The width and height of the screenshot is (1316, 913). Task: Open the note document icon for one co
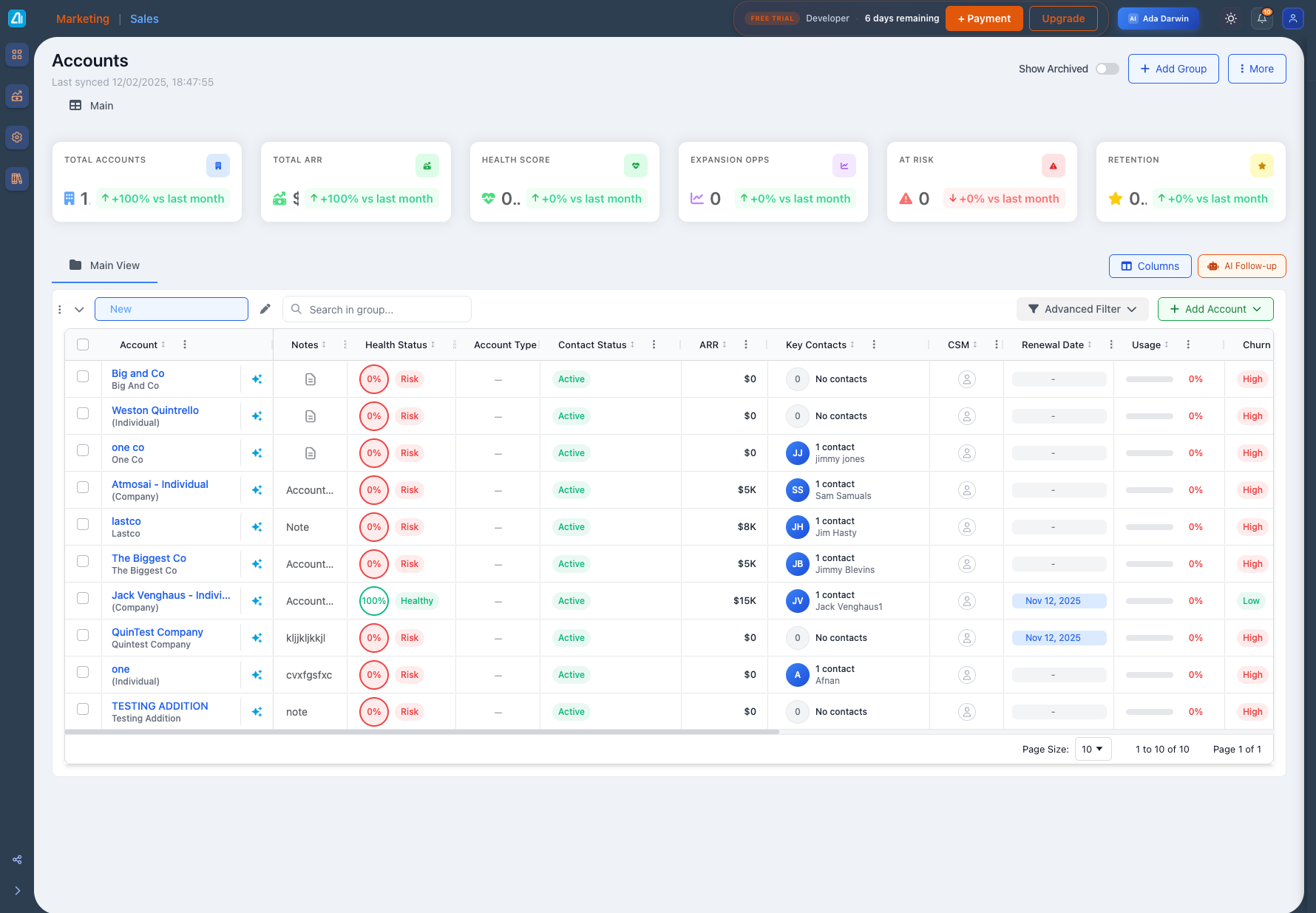pyautogui.click(x=311, y=453)
